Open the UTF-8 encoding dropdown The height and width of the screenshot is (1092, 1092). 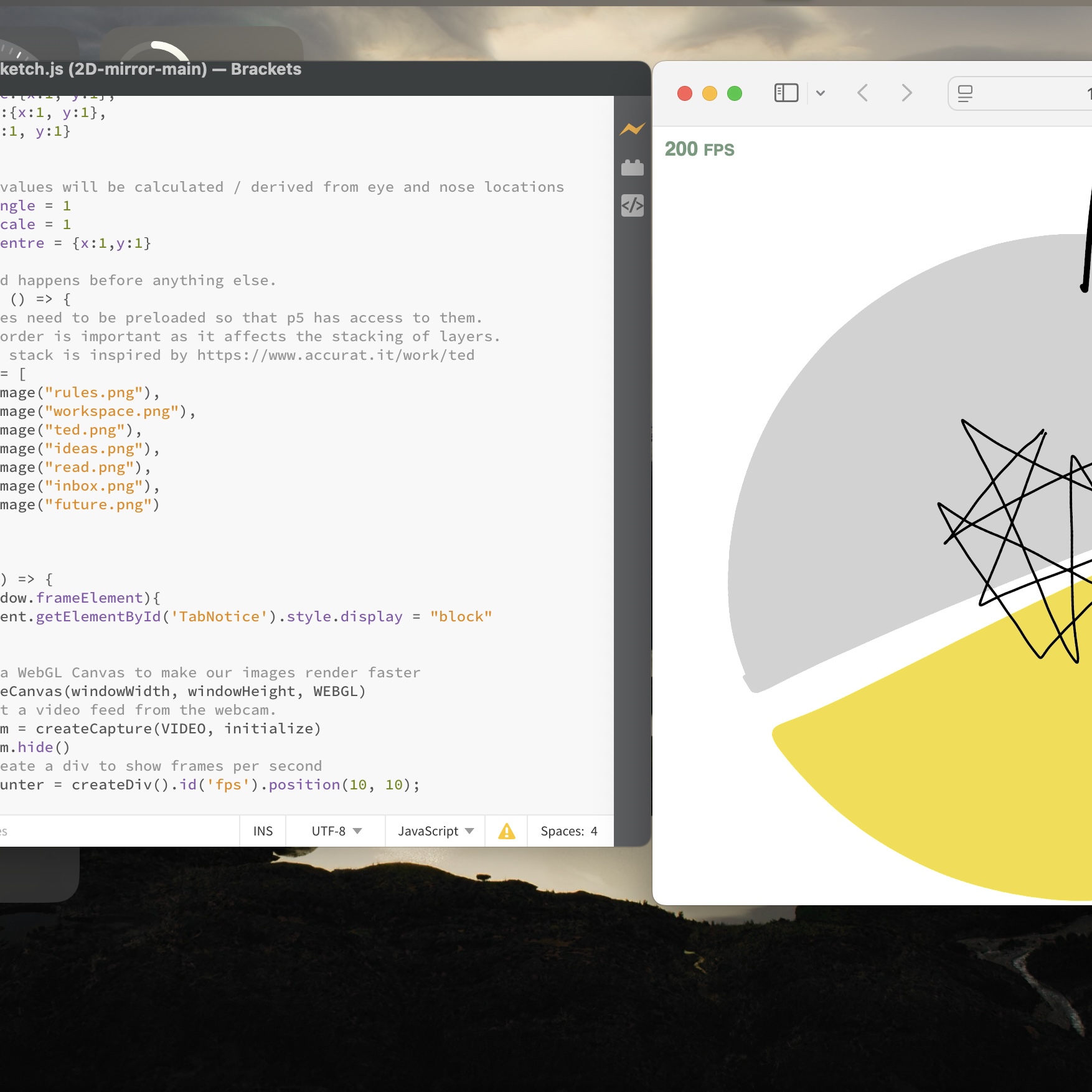click(x=334, y=831)
